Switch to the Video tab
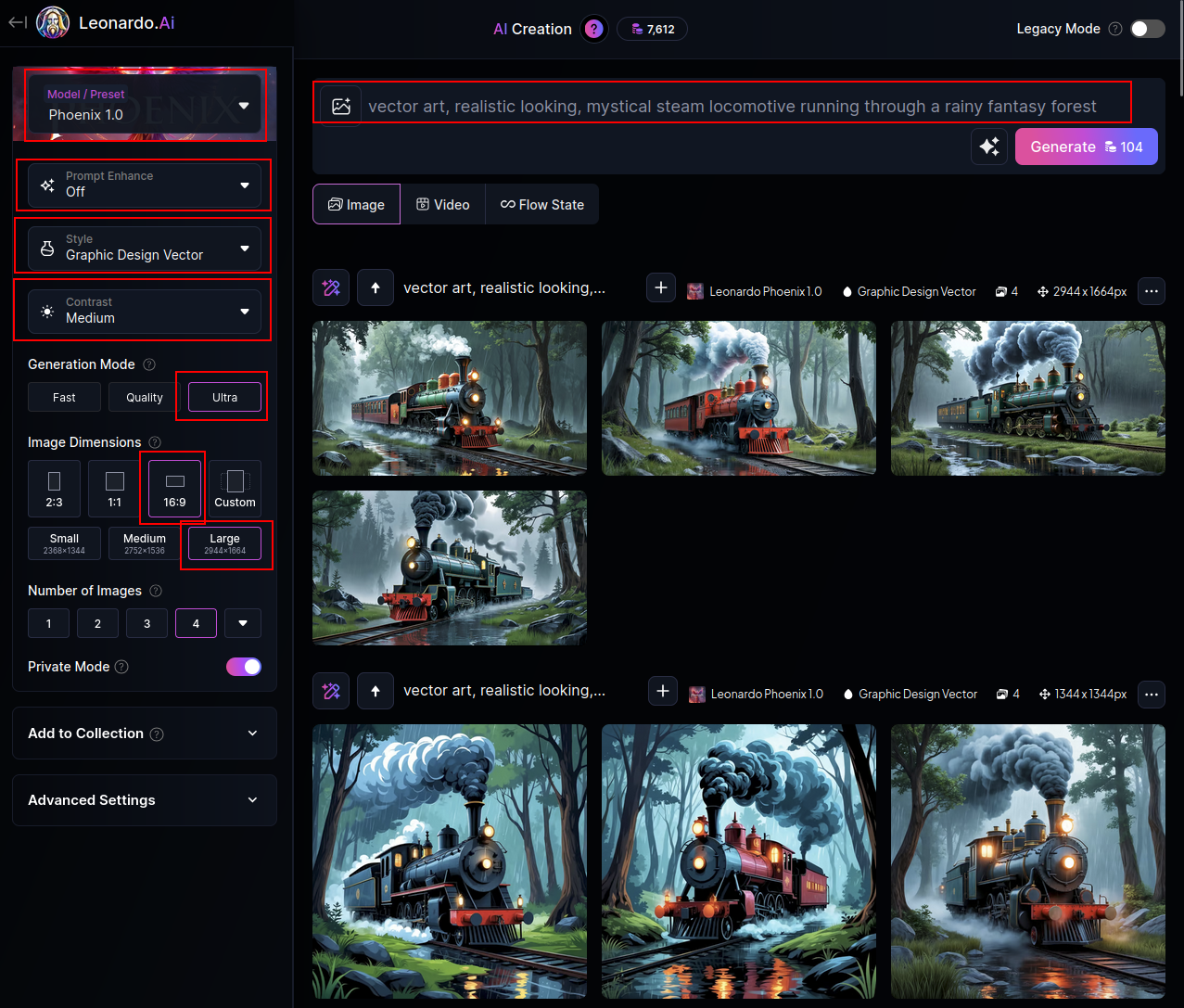The width and height of the screenshot is (1184, 1008). point(442,205)
